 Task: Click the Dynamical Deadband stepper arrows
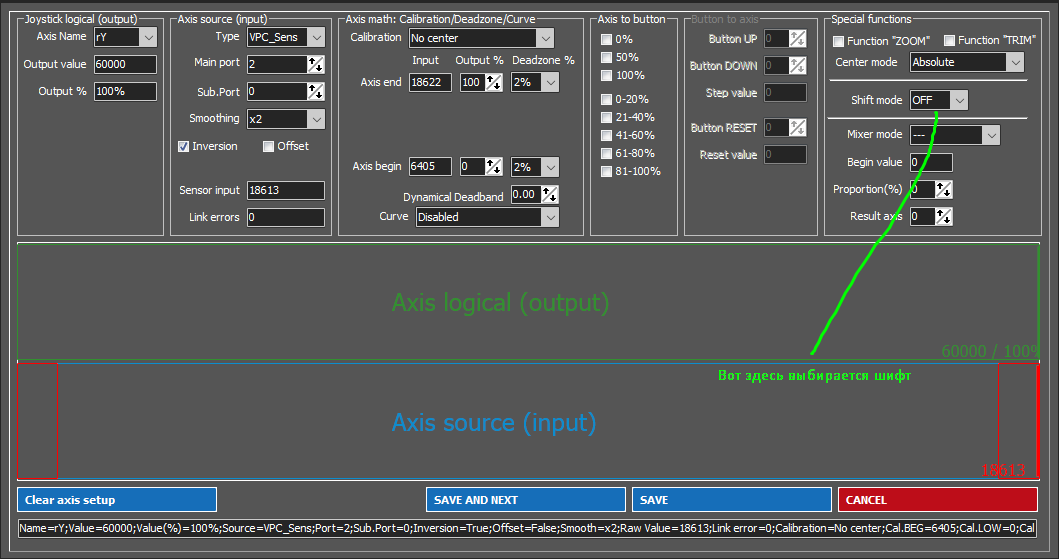[x=550, y=194]
